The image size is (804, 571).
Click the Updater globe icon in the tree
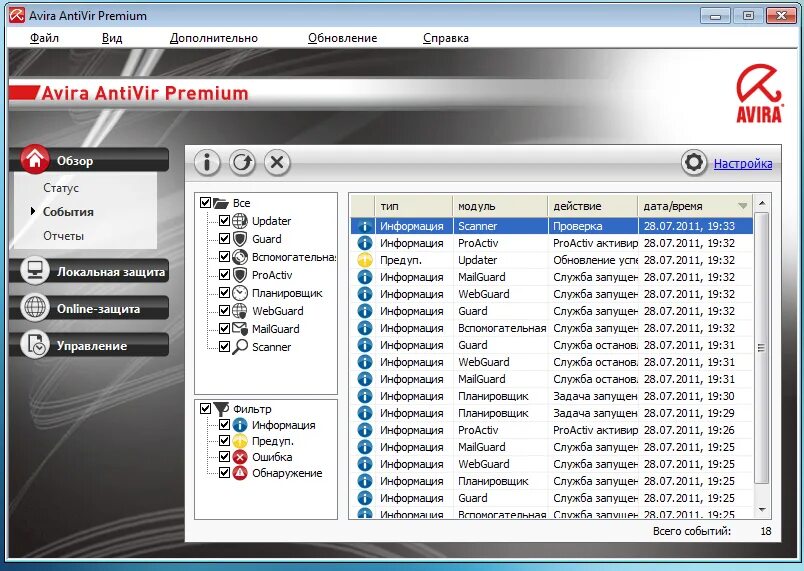[239, 221]
